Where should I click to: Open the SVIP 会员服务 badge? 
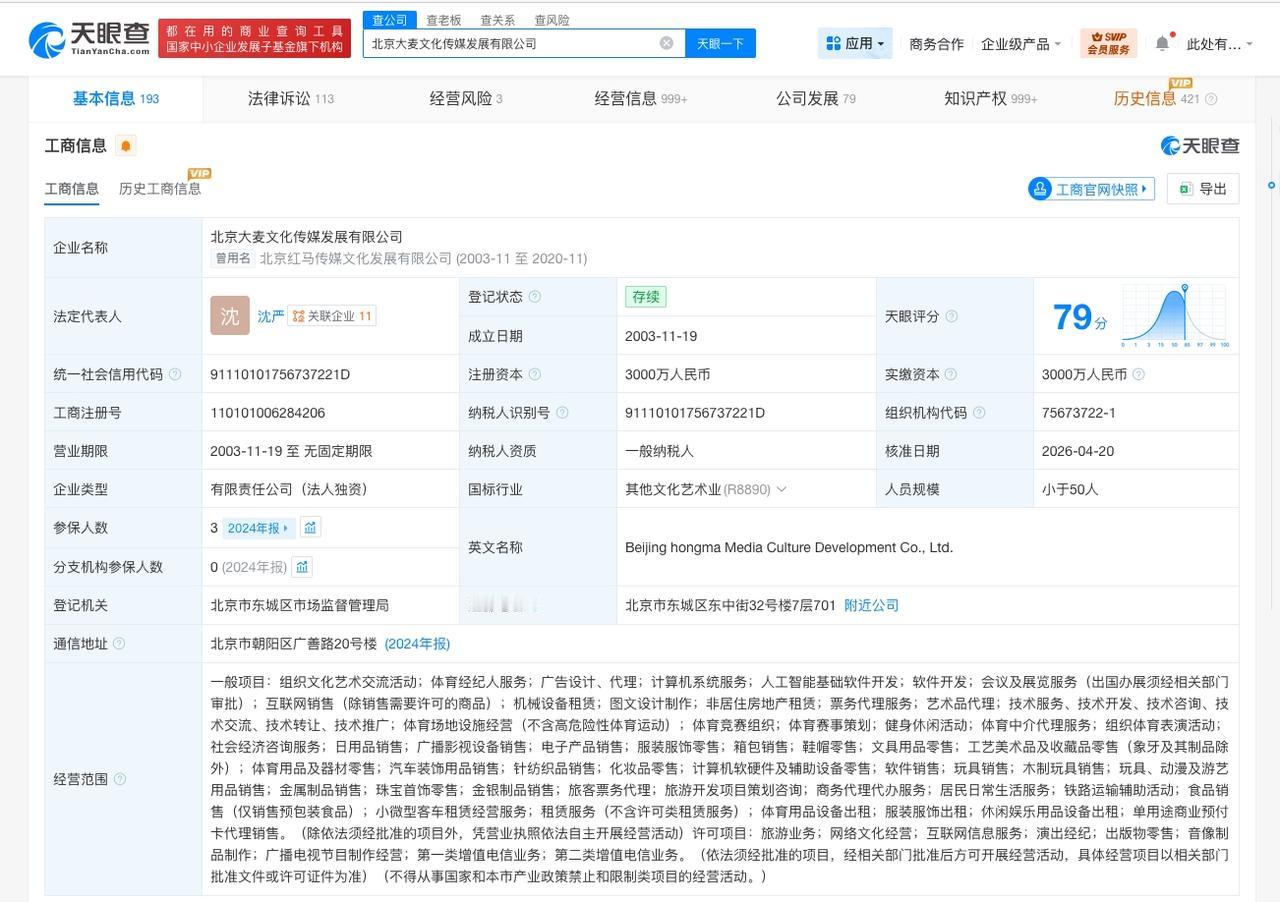pos(1108,43)
